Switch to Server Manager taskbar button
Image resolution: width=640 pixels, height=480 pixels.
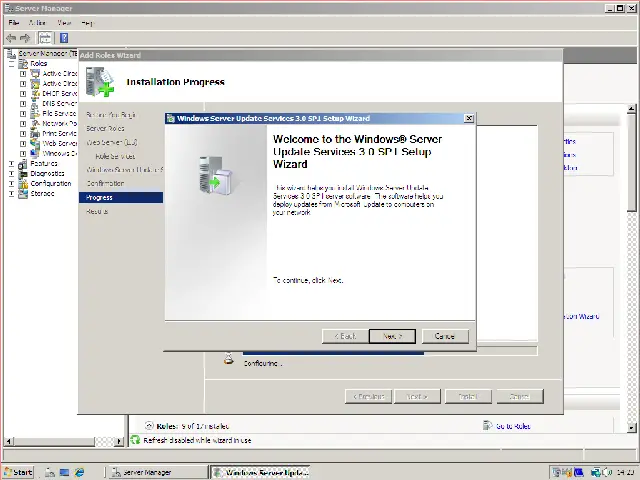click(x=158, y=472)
